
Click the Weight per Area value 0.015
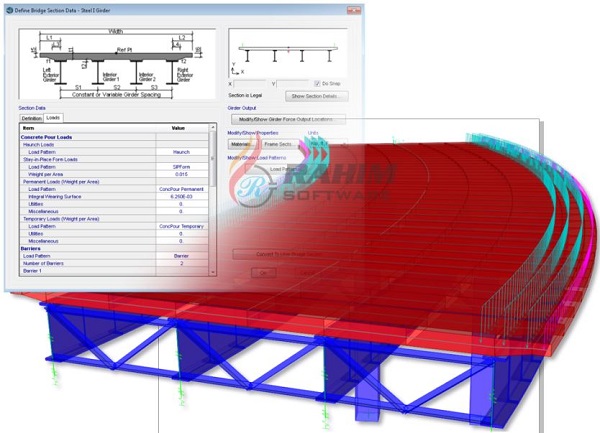181,174
